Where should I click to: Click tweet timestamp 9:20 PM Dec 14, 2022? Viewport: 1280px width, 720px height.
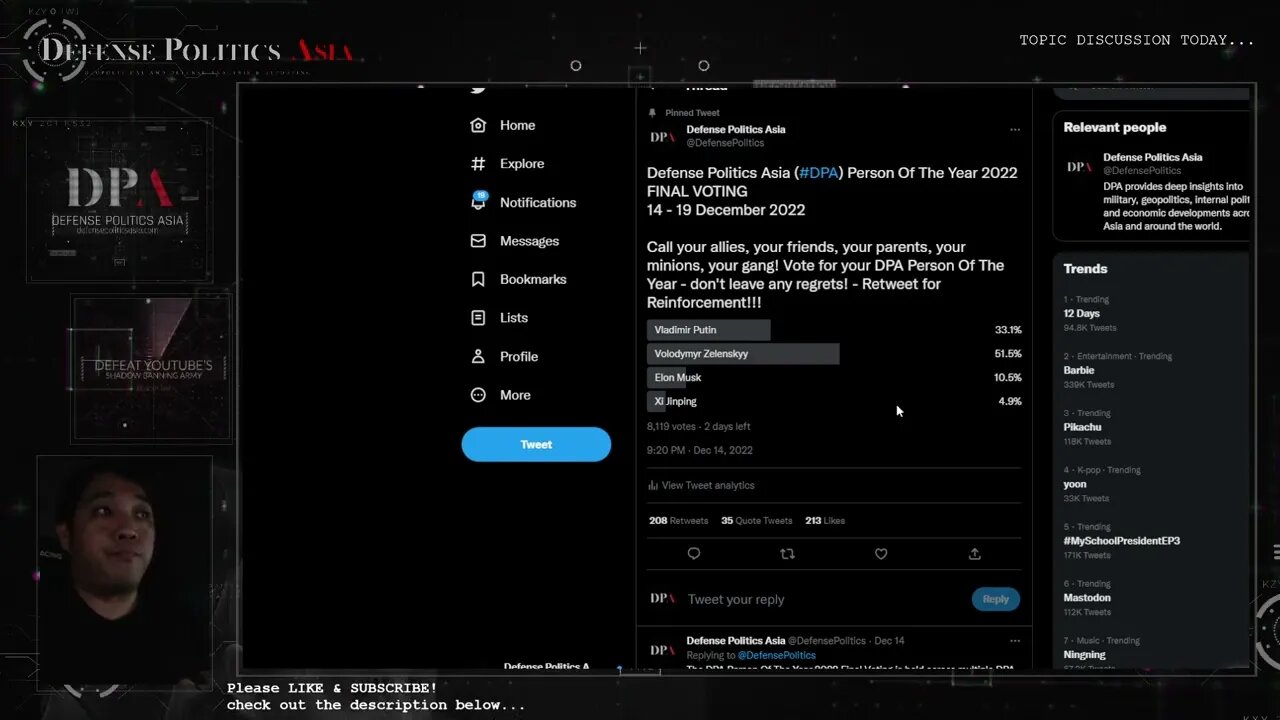coord(700,450)
